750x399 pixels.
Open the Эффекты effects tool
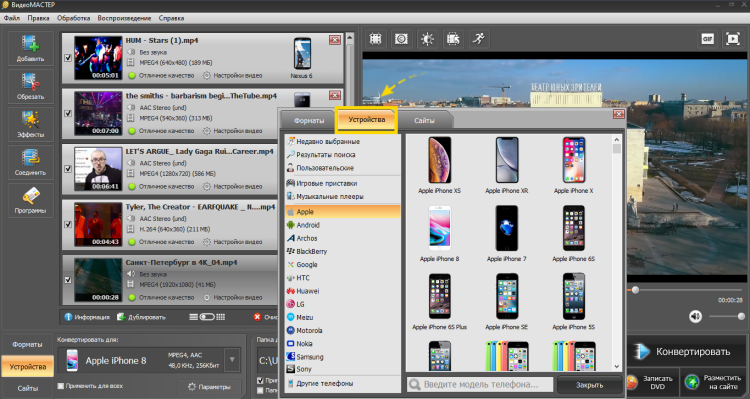point(30,124)
